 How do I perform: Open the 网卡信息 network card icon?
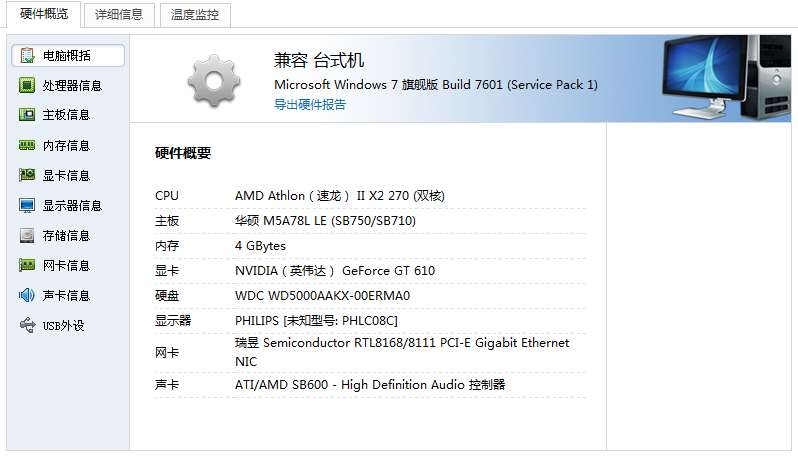tap(27, 265)
